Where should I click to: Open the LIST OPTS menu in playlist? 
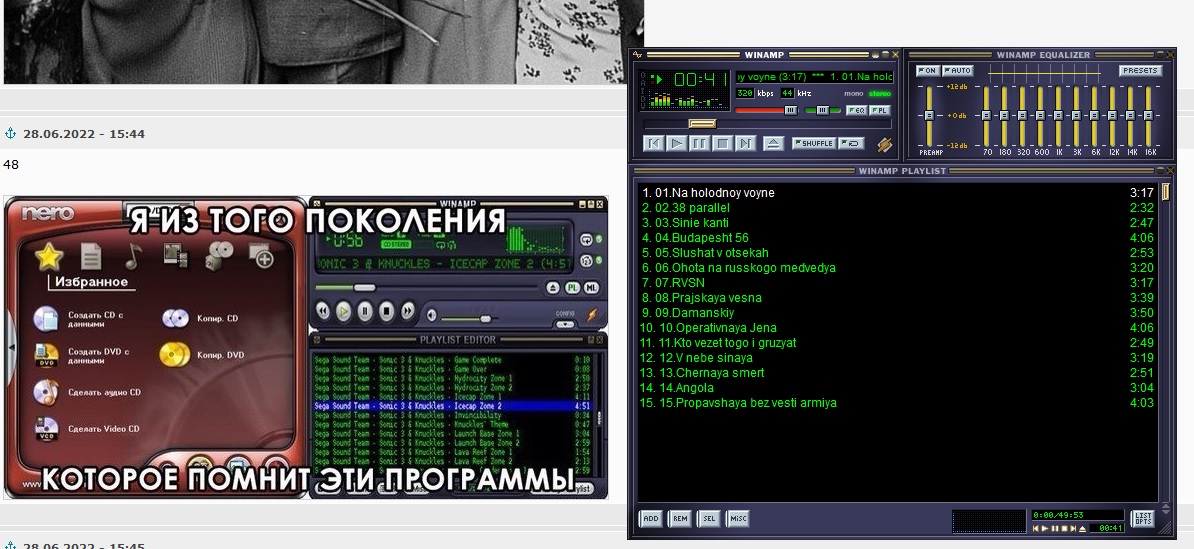pyautogui.click(x=1143, y=519)
